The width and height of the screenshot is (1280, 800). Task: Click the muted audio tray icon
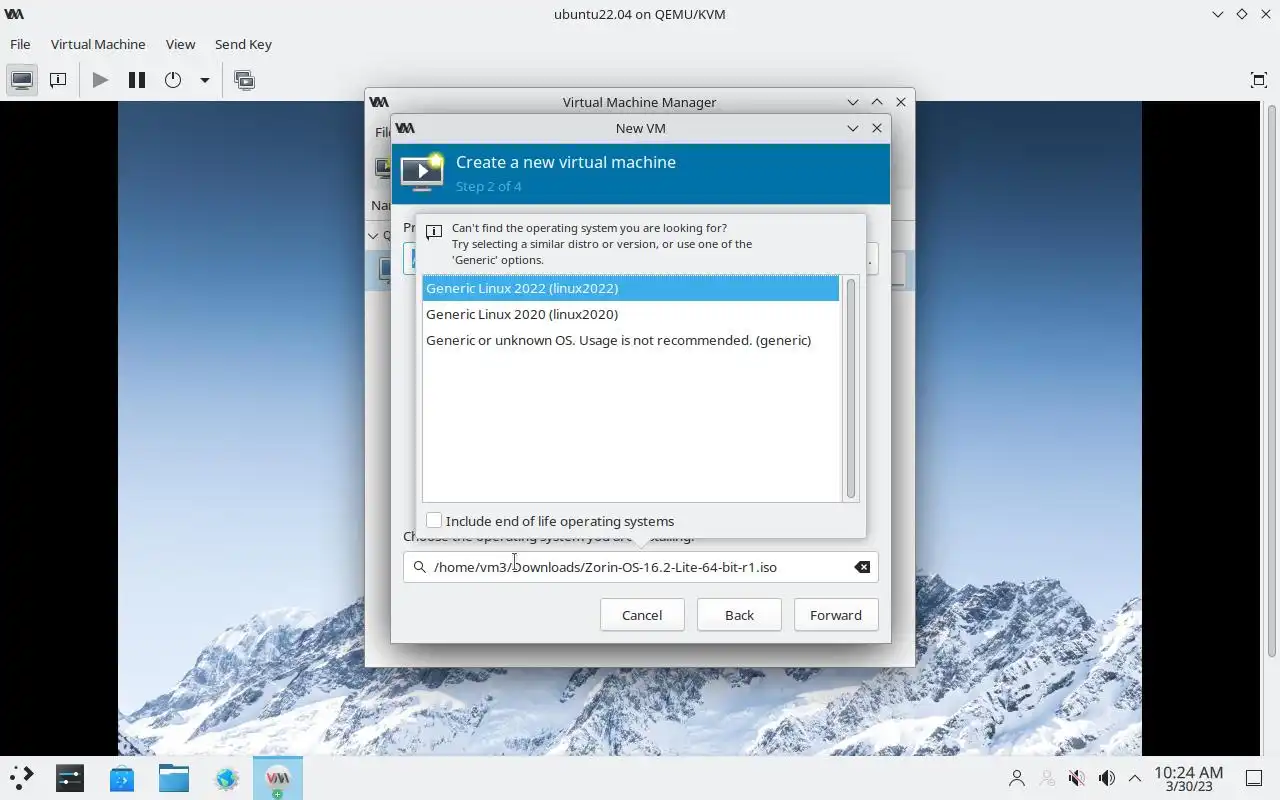(1077, 778)
